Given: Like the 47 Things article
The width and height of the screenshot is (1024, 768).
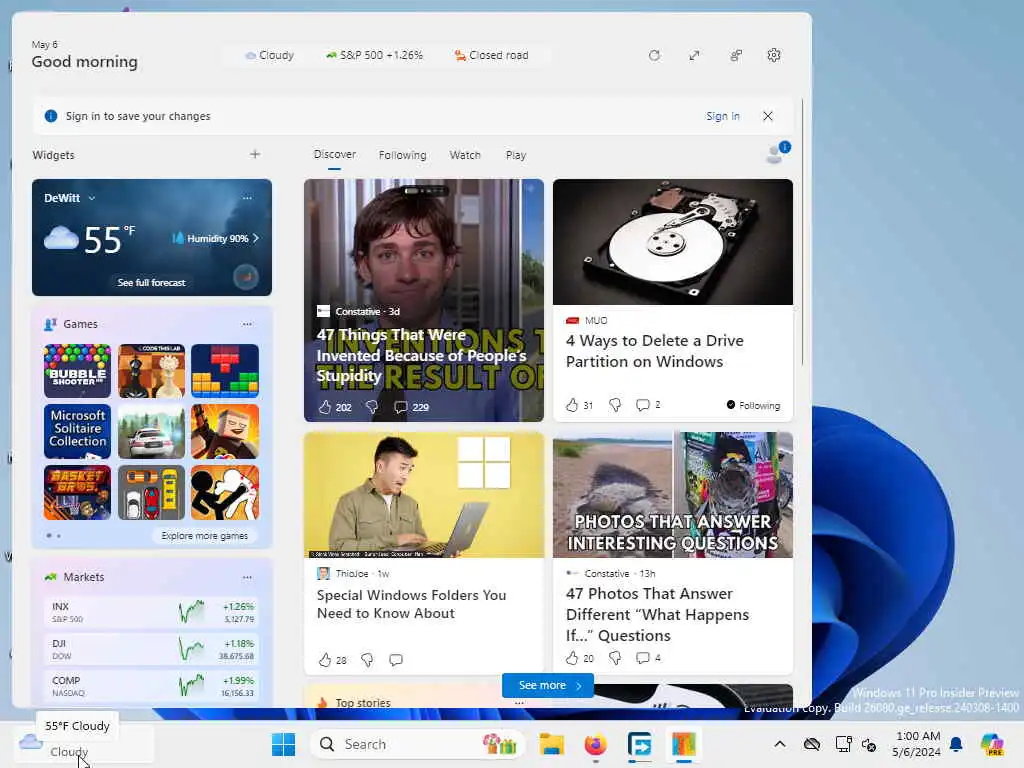Looking at the screenshot, I should point(325,407).
